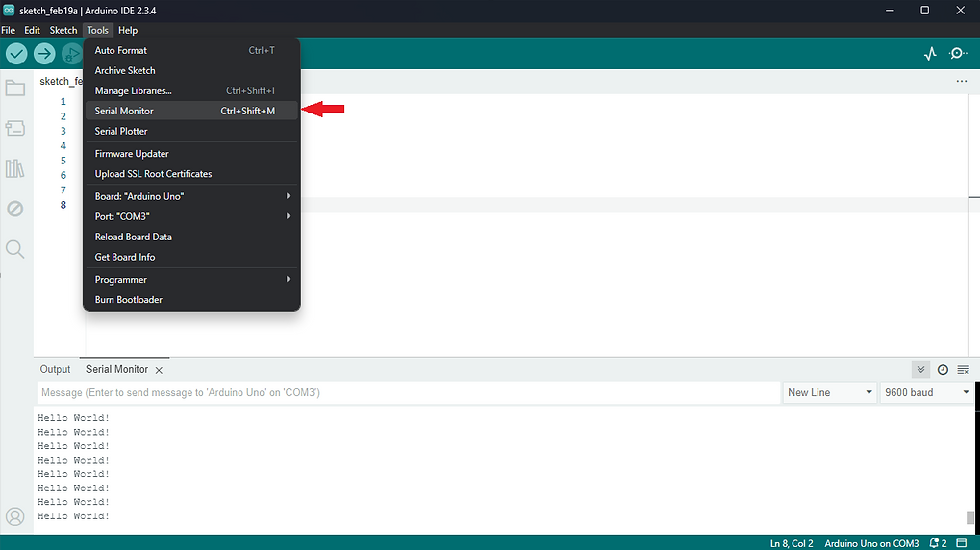Click line number 1 in the editor gutter
The height and width of the screenshot is (550, 980).
pyautogui.click(x=63, y=101)
